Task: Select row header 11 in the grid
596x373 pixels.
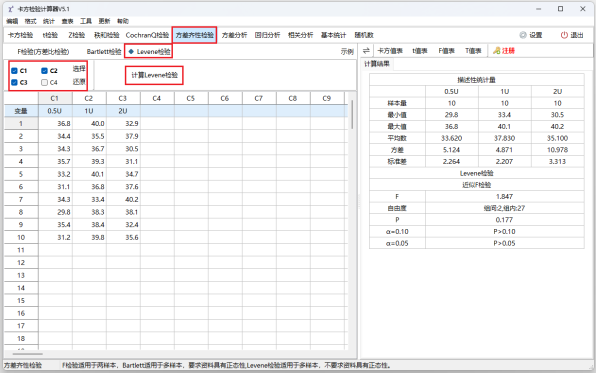Action: tap(21, 250)
